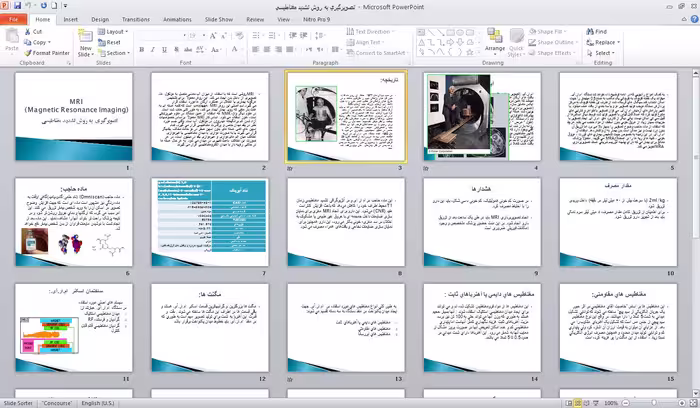Clear all formatting icon

click(240, 35)
